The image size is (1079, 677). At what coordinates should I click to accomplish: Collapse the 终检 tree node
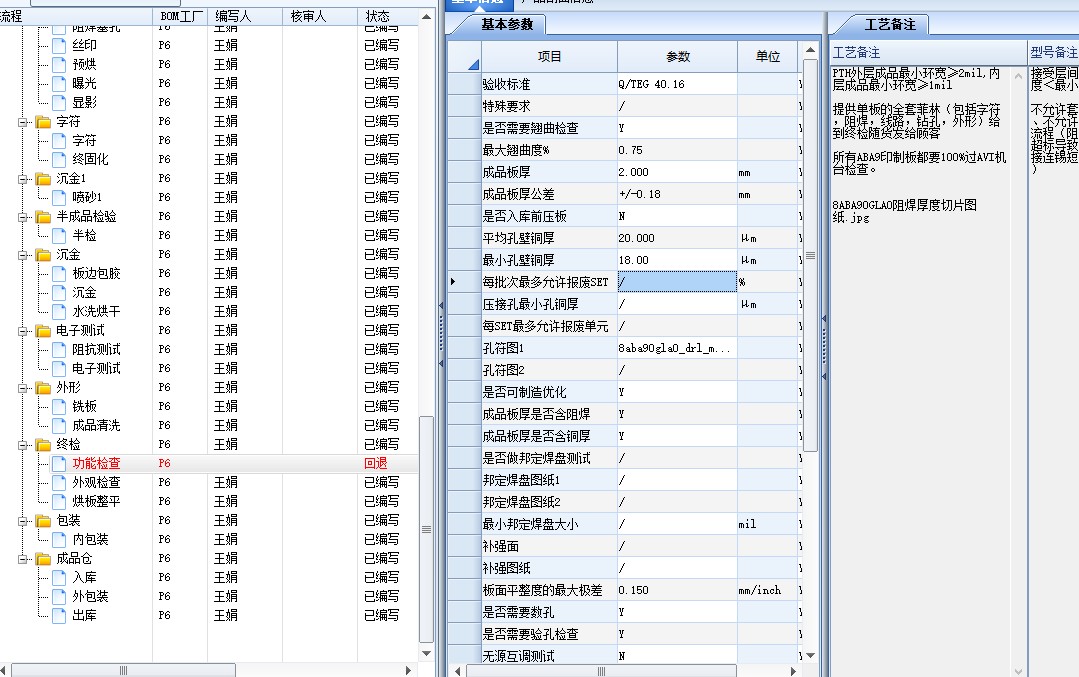coord(23,445)
